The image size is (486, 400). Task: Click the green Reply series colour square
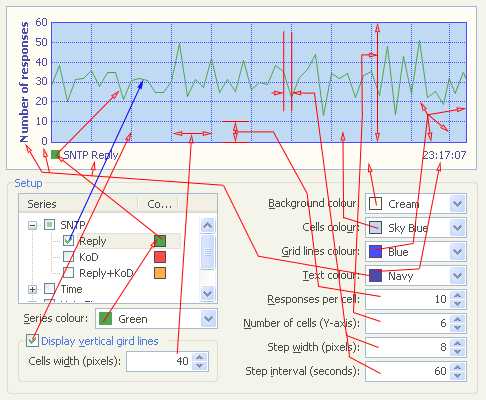click(x=160, y=241)
